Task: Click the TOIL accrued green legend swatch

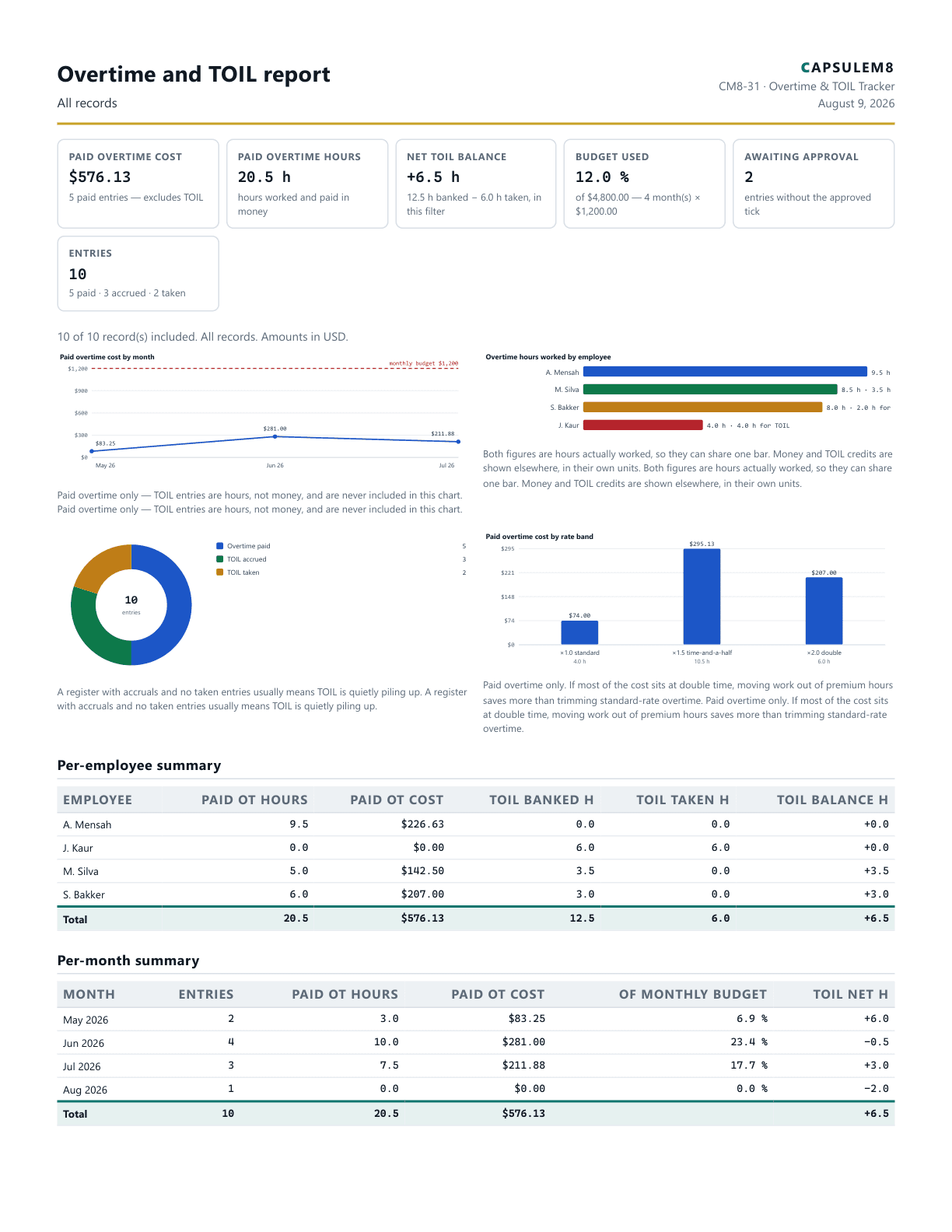Action: [x=220, y=559]
